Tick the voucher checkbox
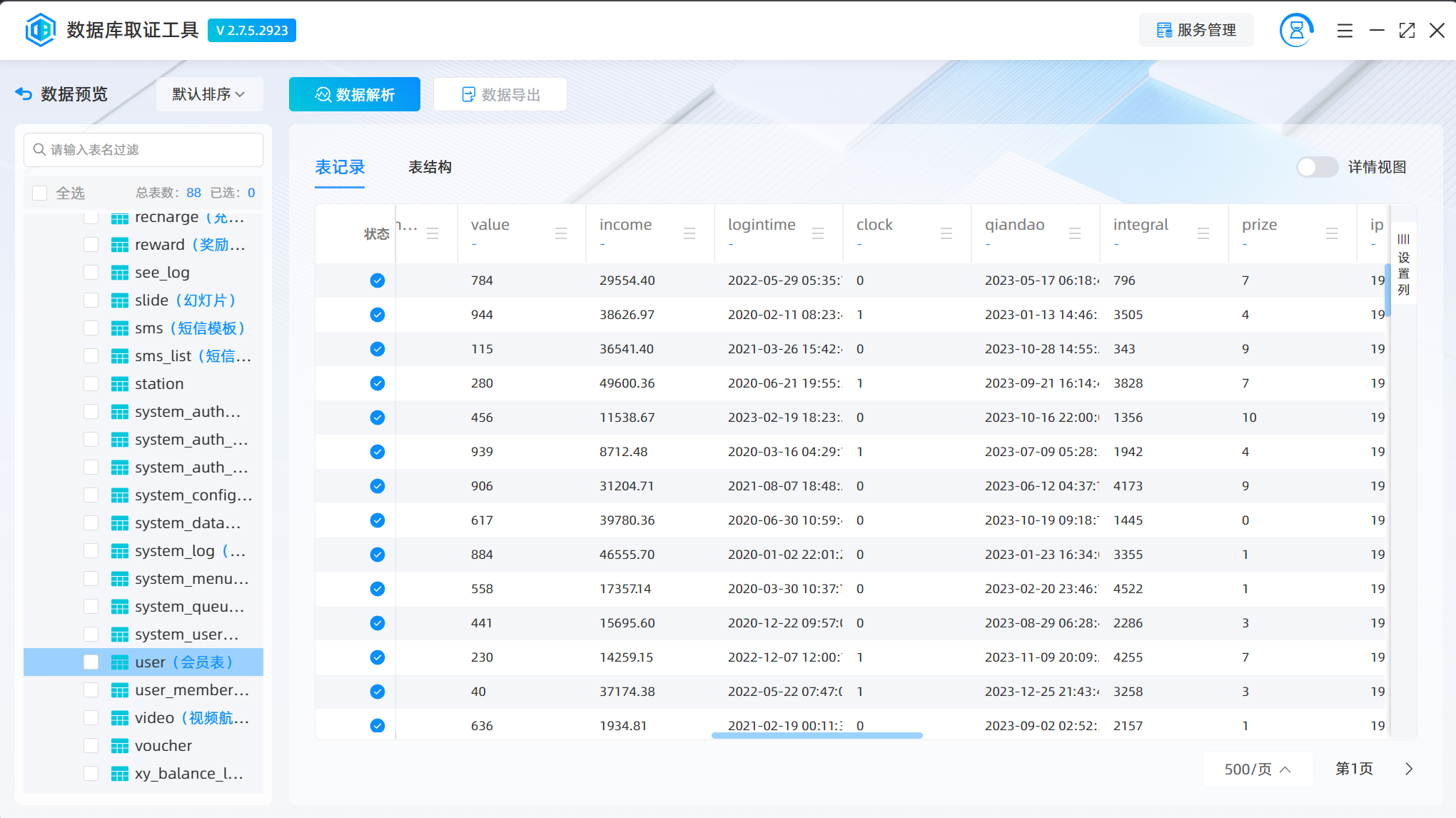Screen dimensions: 1456x818 coord(91,746)
